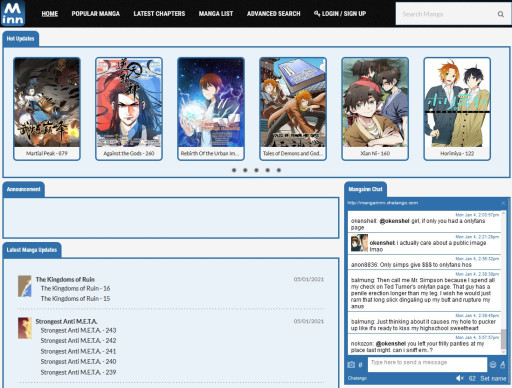Screen dimensions: 512x388
Task: Open the emoji smiley picker in chat
Action: (493, 365)
